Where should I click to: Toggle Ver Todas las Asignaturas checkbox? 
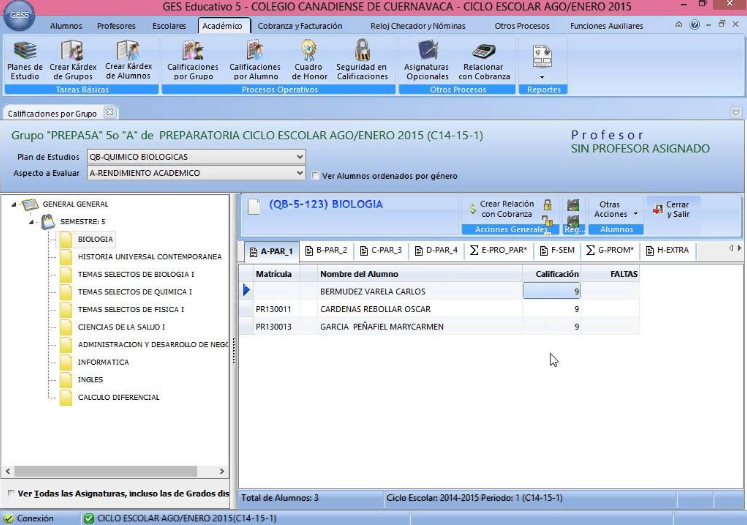click(x=10, y=493)
